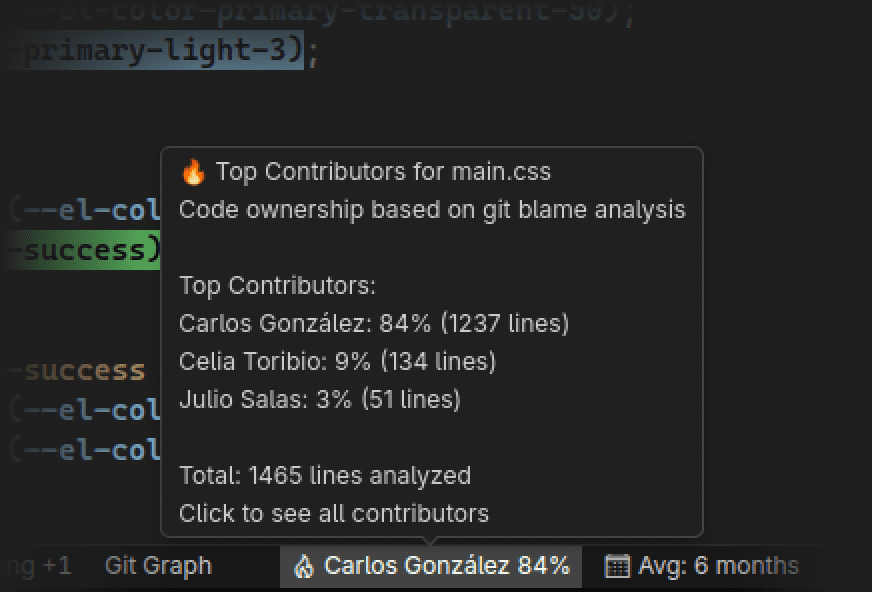The width and height of the screenshot is (872, 592).
Task: Click the 'Top Contributors:' section heading
Action: 277,286
